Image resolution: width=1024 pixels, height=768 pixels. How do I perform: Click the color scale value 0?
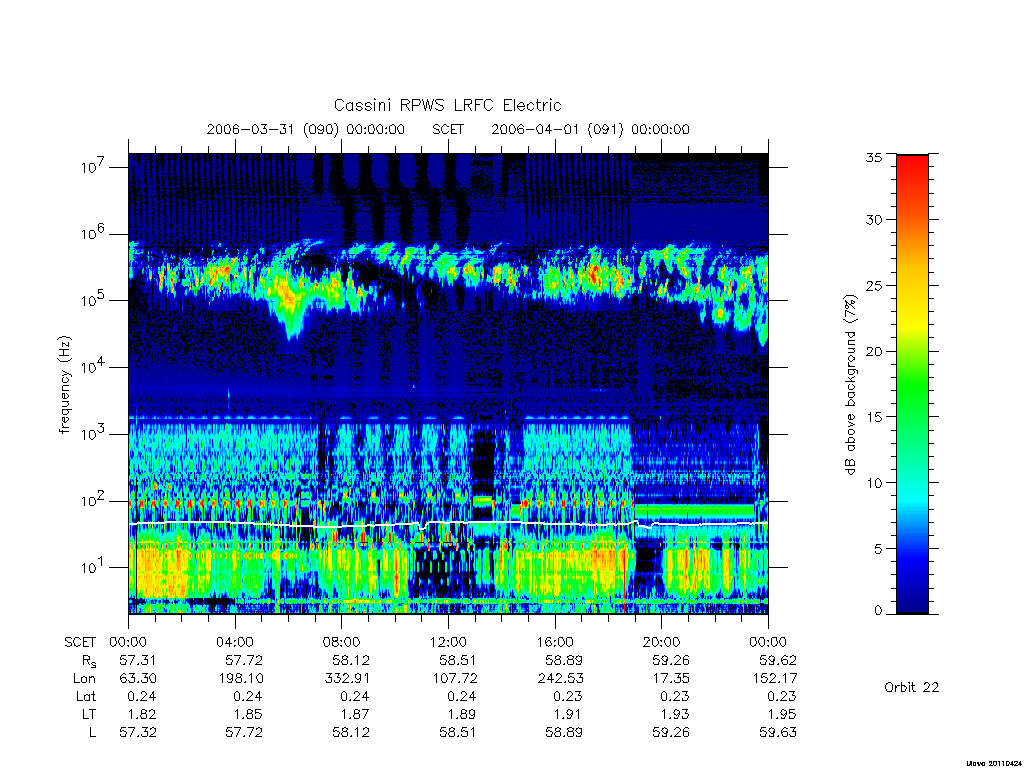pyautogui.click(x=878, y=611)
